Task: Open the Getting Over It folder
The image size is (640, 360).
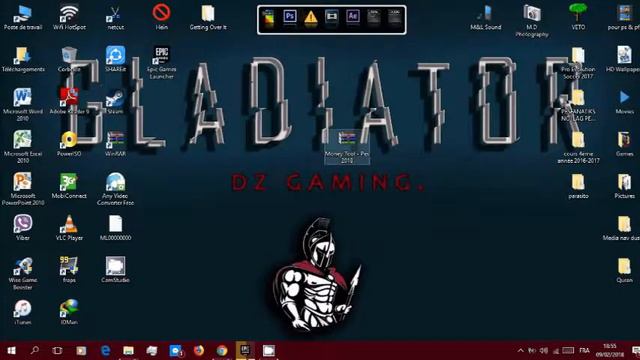Action: pyautogui.click(x=208, y=18)
